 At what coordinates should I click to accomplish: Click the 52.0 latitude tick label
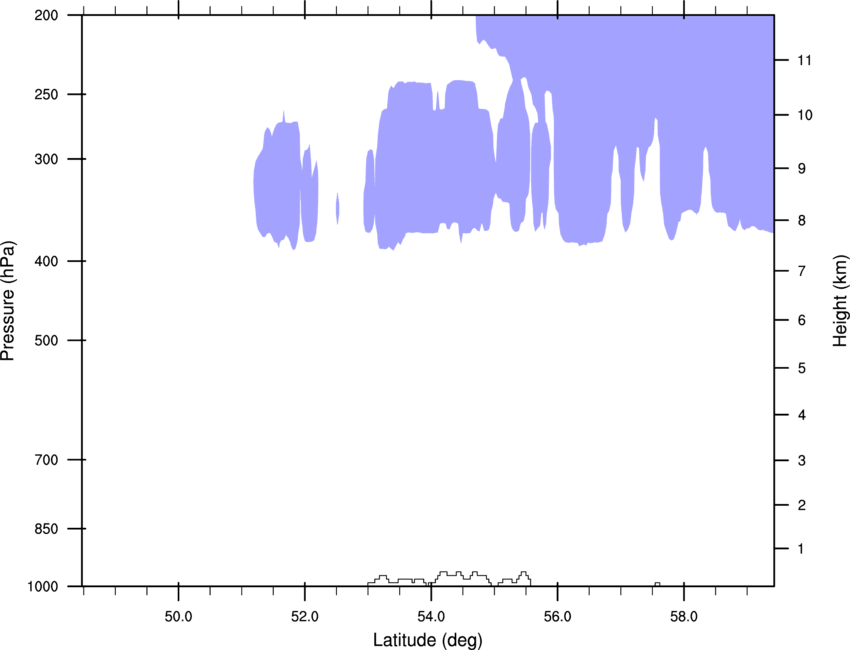[x=305, y=617]
